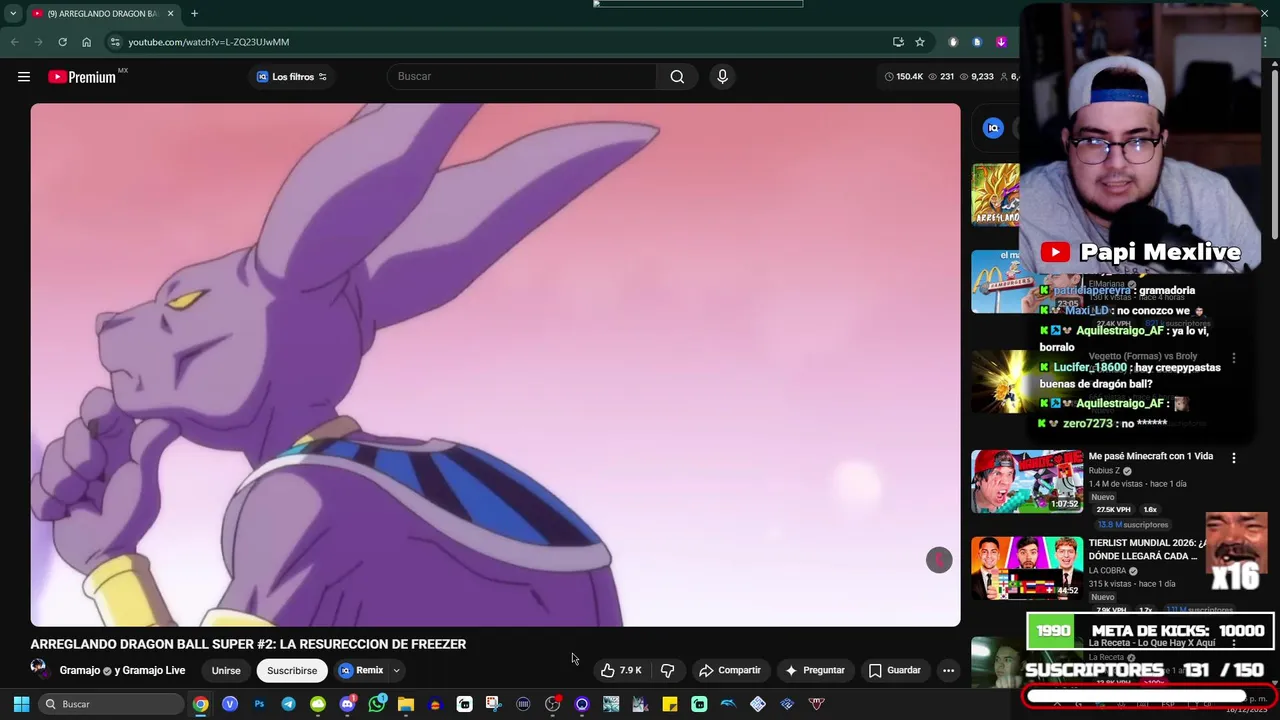Open the tab search dropdown arrow
This screenshot has height=720, width=1280.
click(x=13, y=13)
